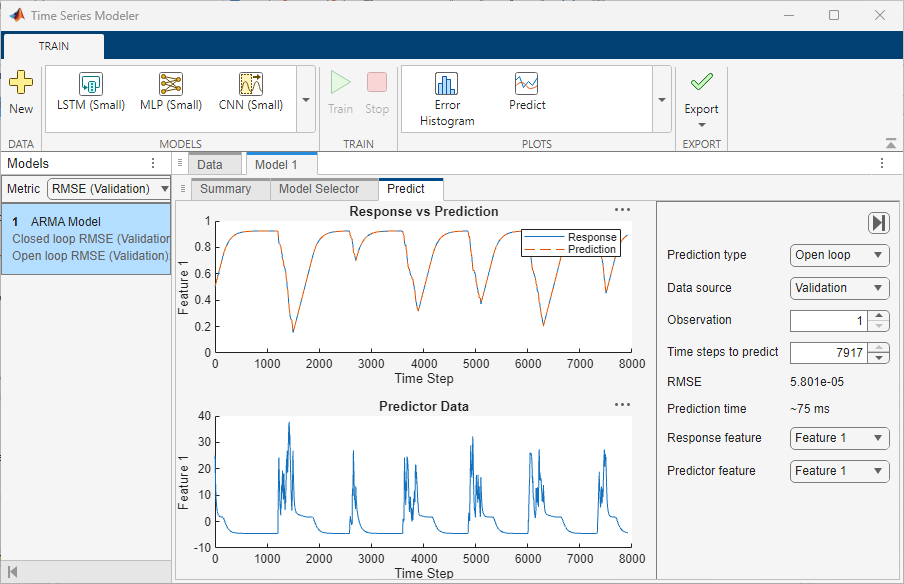Collapse the Models panel with bottom-left arrow
The height and width of the screenshot is (584, 904).
coord(14,572)
